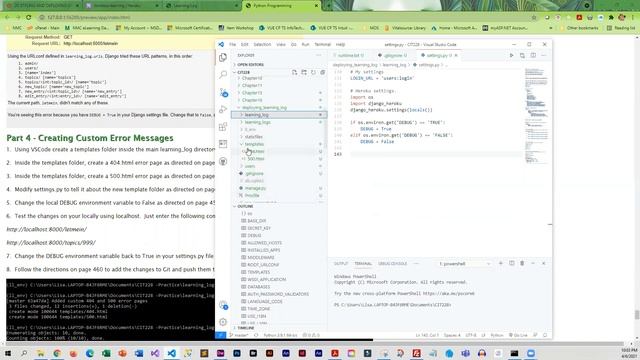Close the terminal panel with X icon
640x360 pixels.
544,264
